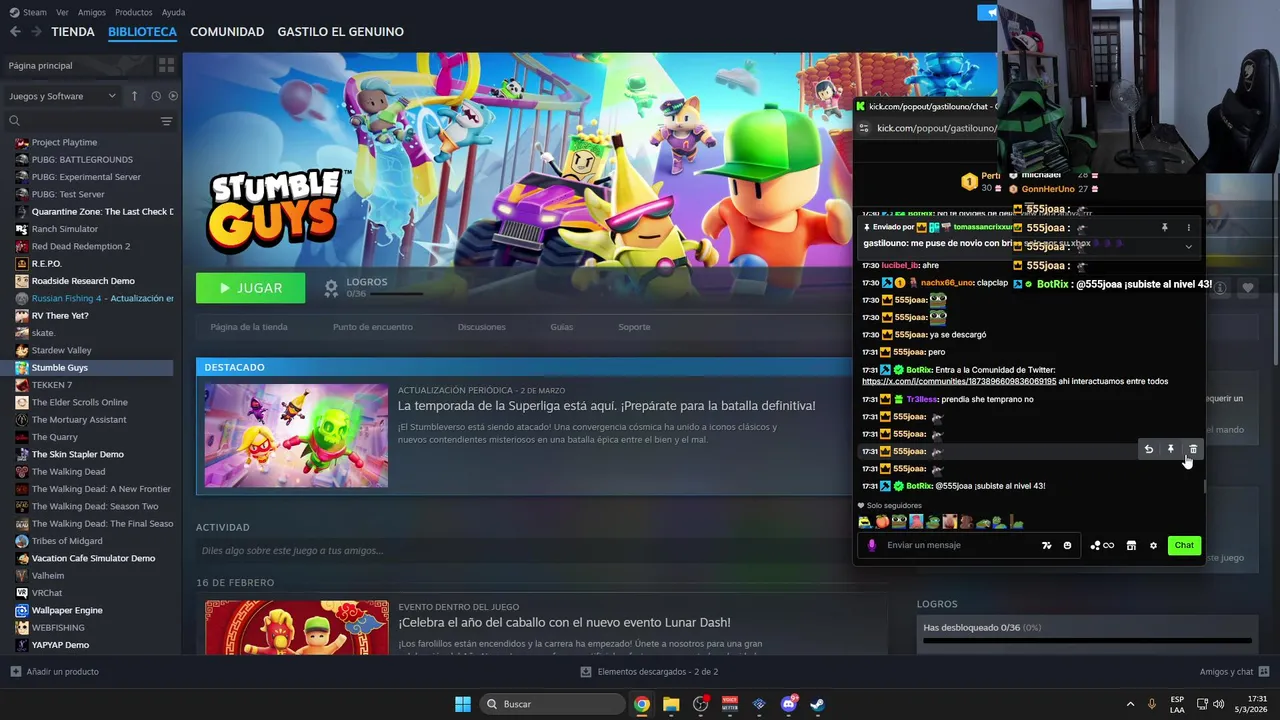The image size is (1280, 720).
Task: Open Superliga season news headline
Action: coord(606,406)
